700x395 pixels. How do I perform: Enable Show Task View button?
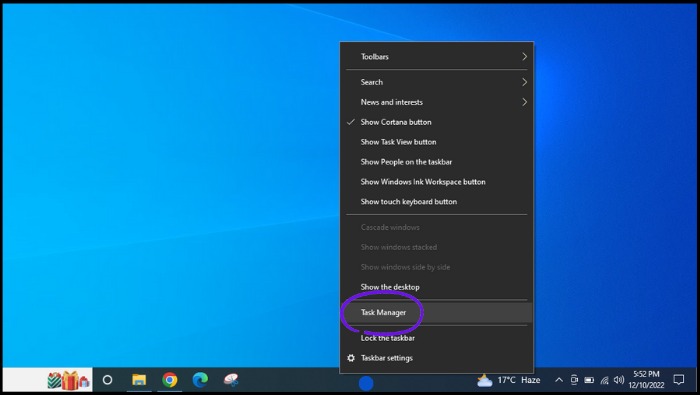(x=437, y=142)
